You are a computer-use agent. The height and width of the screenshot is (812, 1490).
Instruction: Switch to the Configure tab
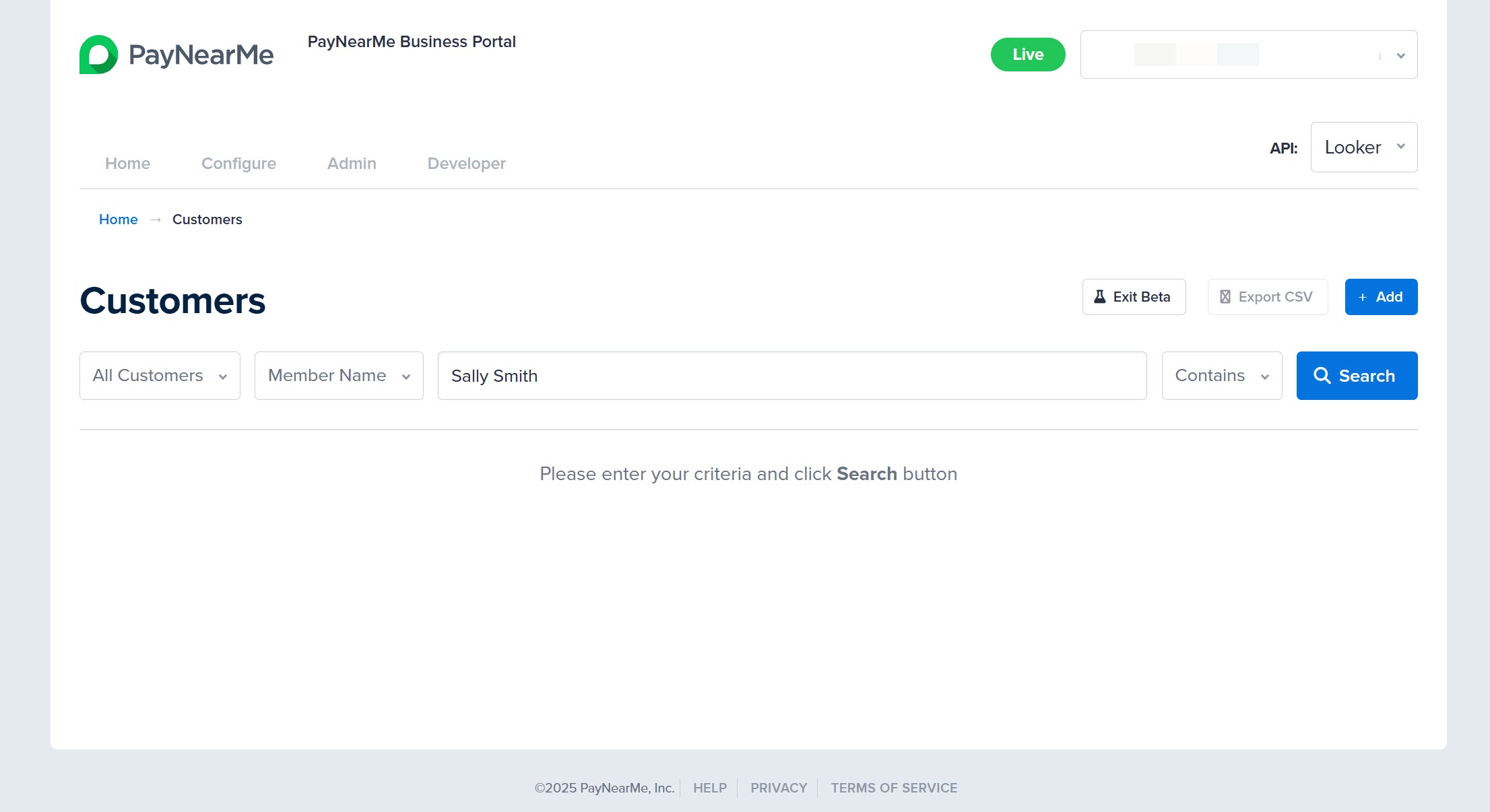(238, 164)
